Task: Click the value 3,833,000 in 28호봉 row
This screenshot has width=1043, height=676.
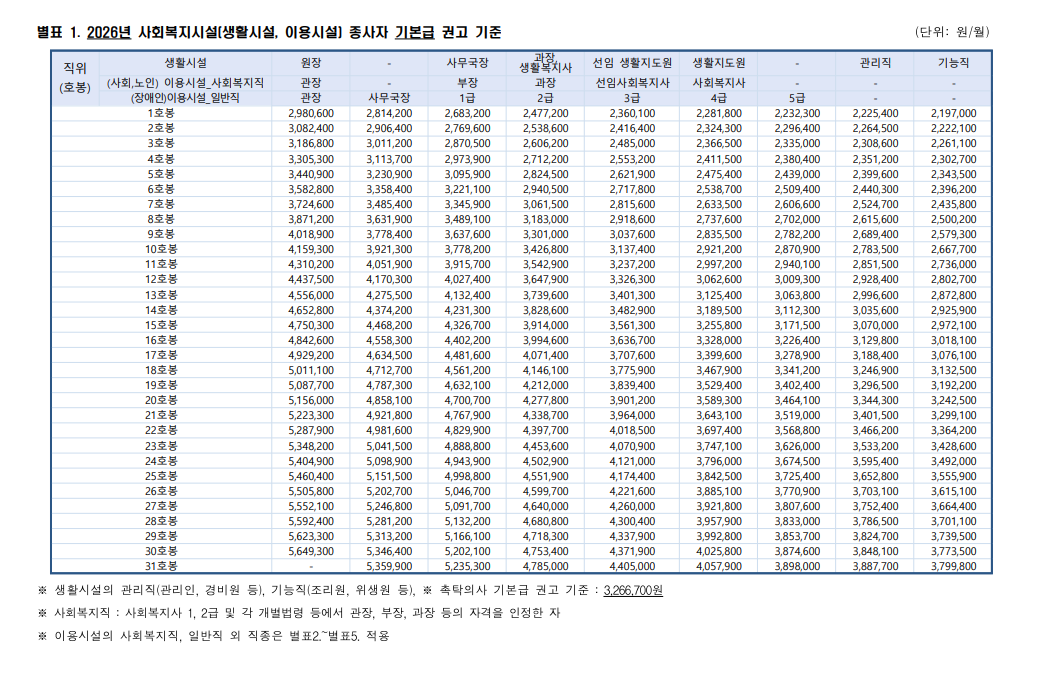Action: point(797,521)
